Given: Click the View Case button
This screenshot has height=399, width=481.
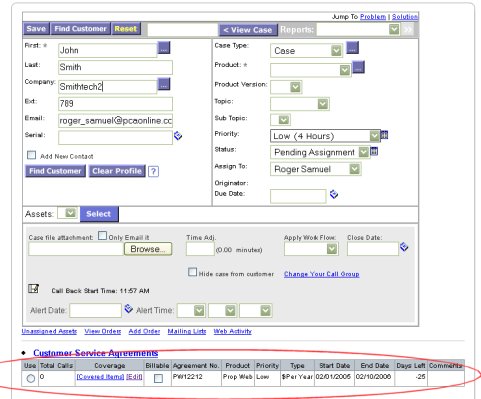Looking at the screenshot, I should tap(248, 30).
